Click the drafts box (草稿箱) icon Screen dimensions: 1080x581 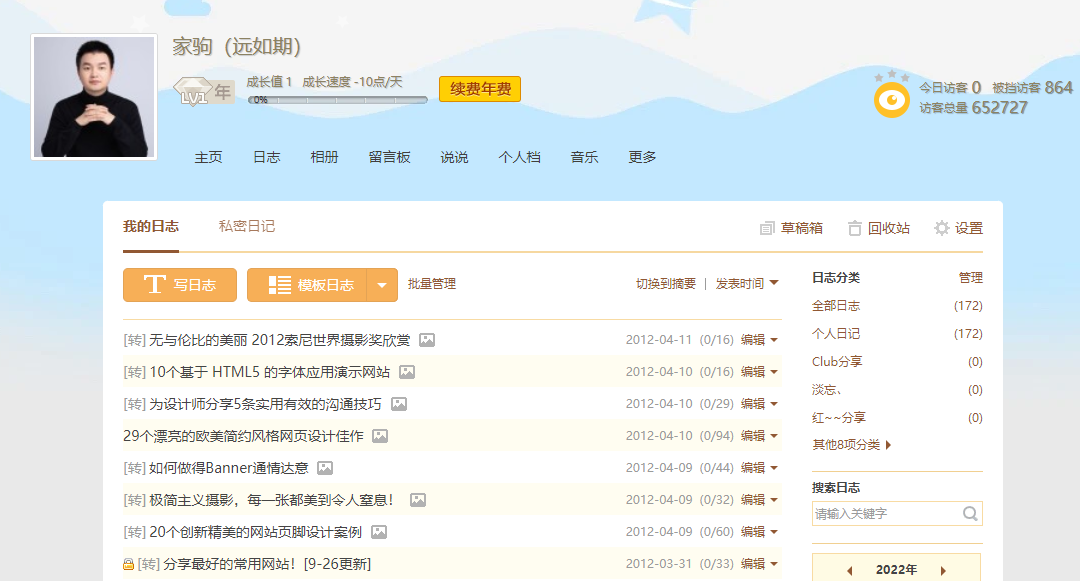[x=767, y=228]
